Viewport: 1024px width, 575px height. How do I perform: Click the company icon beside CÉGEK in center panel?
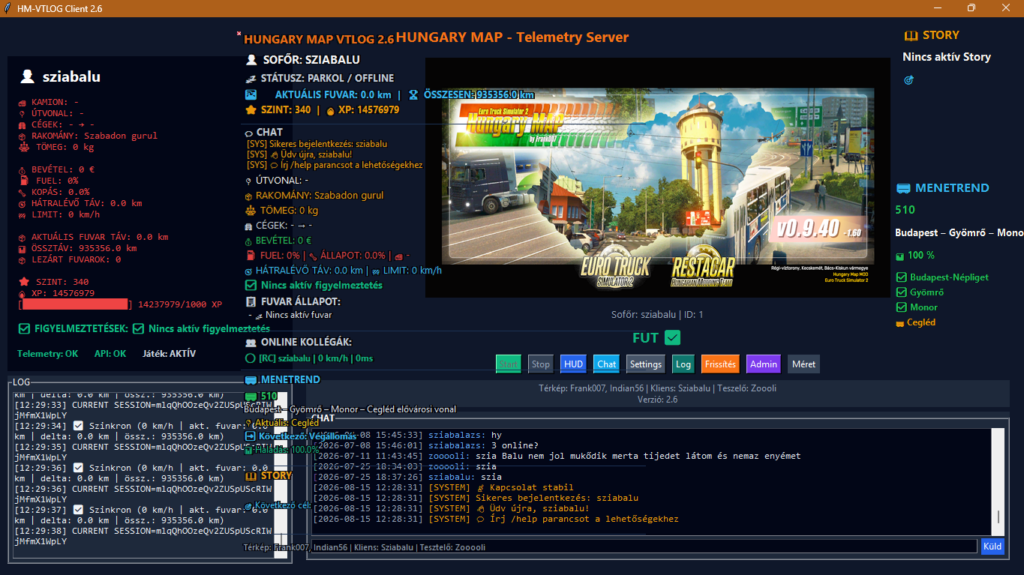point(249,226)
